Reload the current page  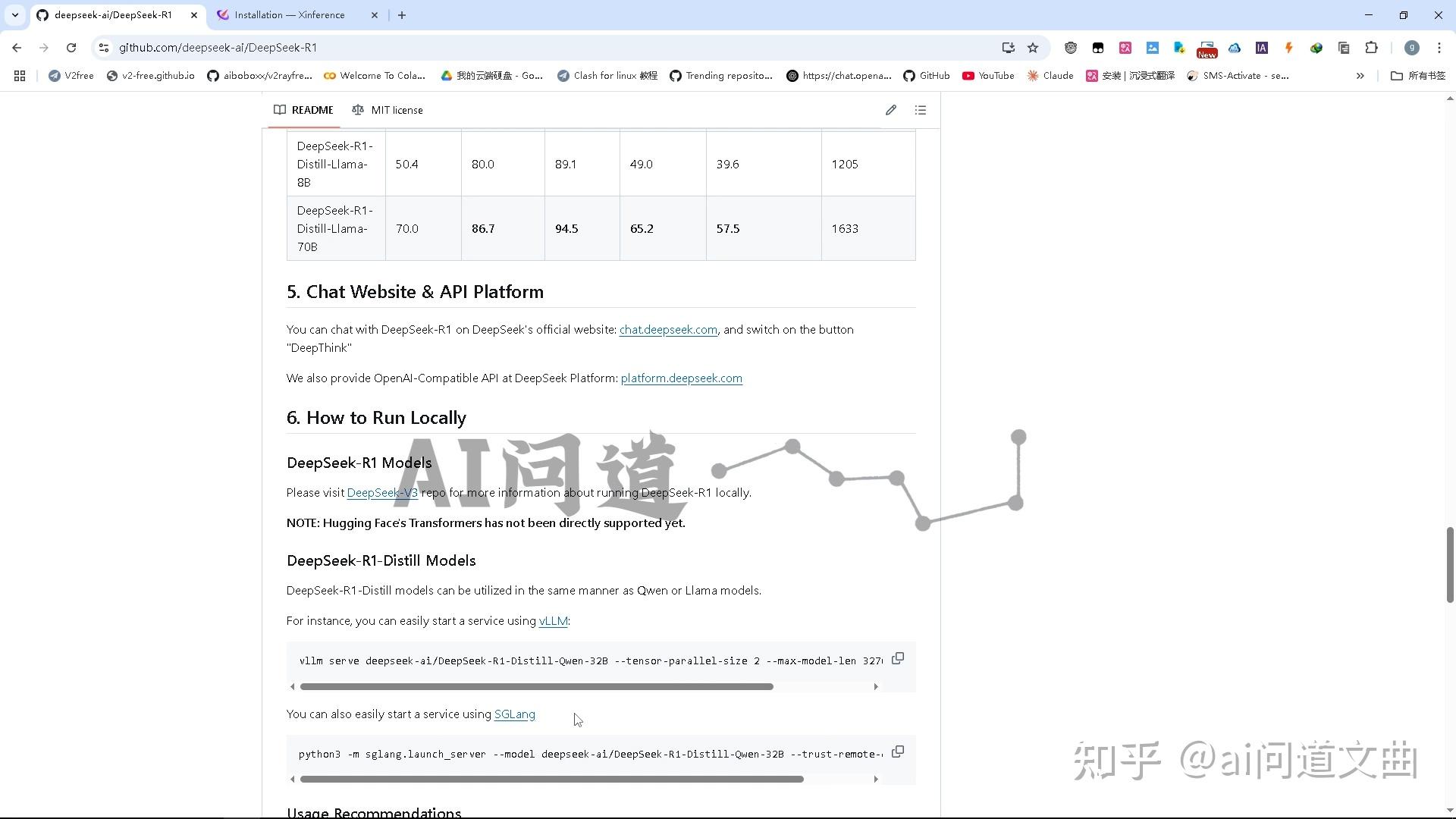(71, 48)
